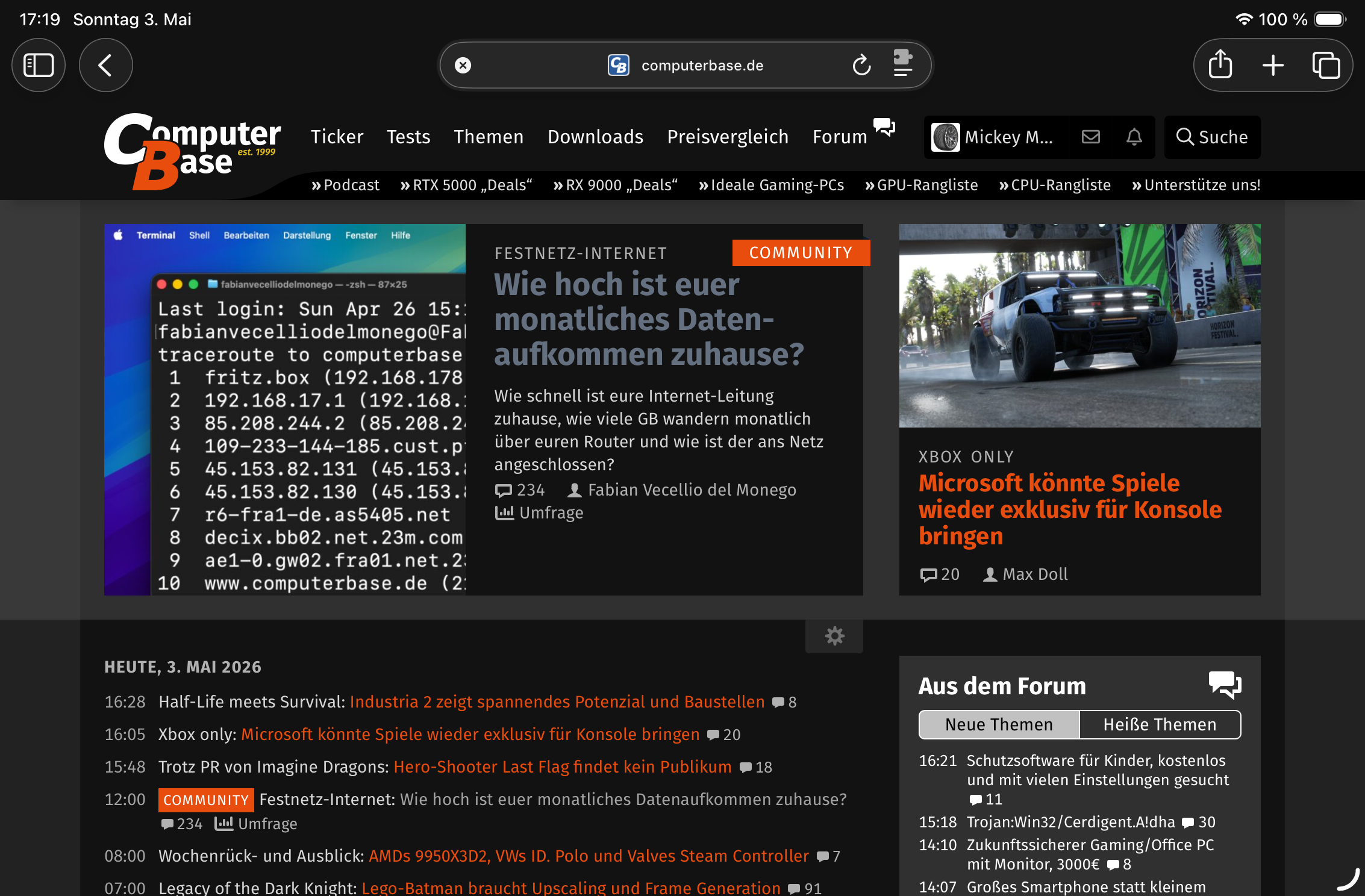Open the Terminal traceroute article thumbnail
Screen dimensions: 1365x896
coord(285,409)
